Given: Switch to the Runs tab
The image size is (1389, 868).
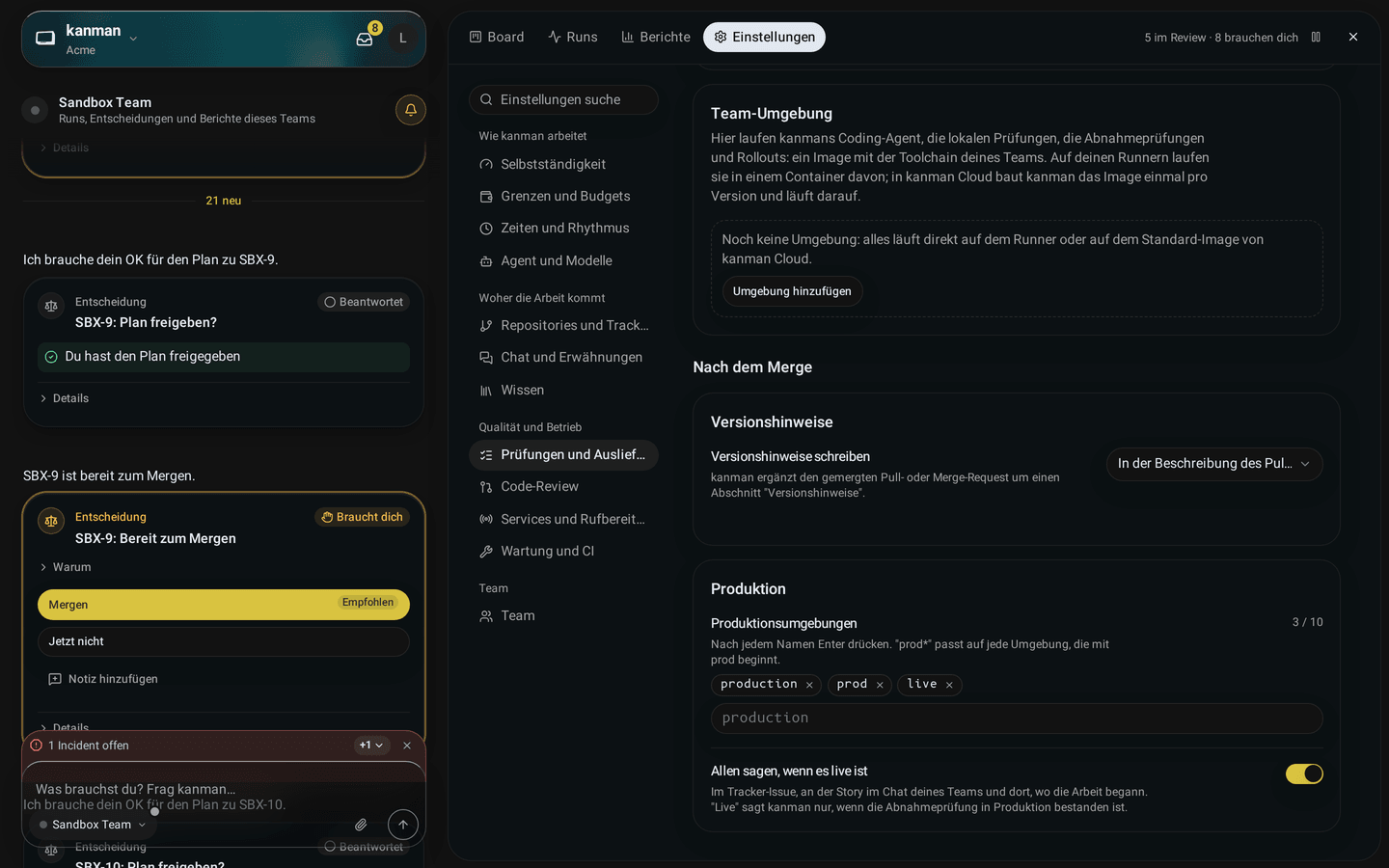Looking at the screenshot, I should pyautogui.click(x=573, y=37).
